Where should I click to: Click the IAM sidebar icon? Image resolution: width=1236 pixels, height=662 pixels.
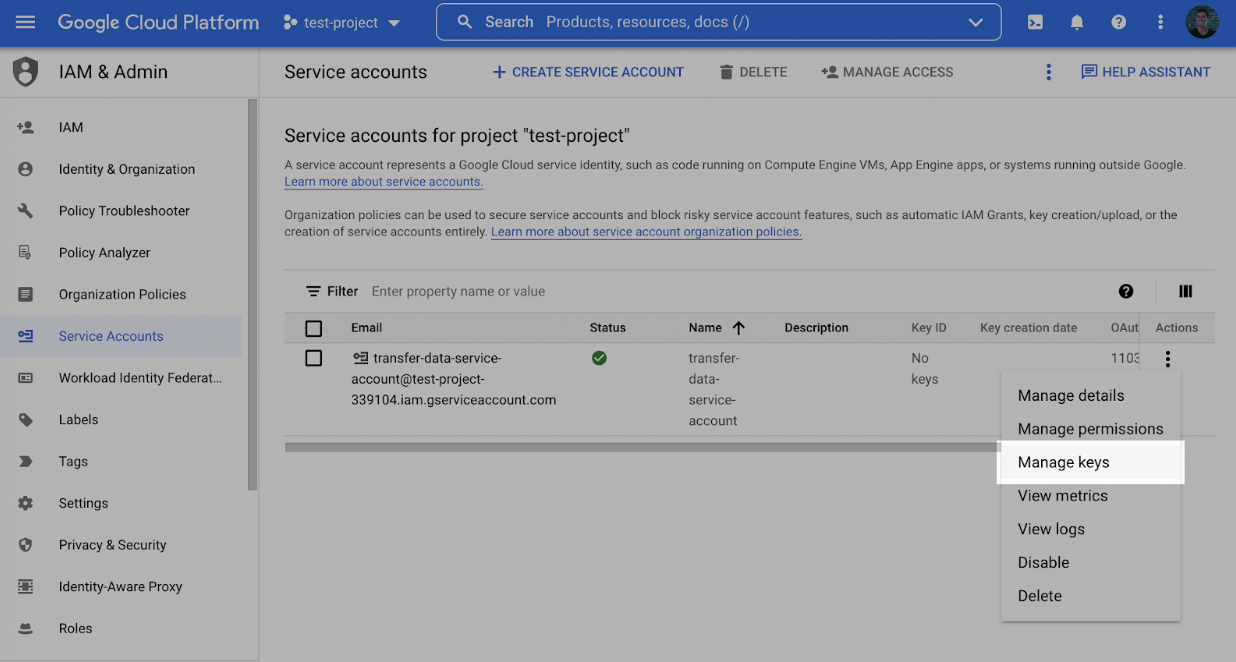[x=26, y=127]
